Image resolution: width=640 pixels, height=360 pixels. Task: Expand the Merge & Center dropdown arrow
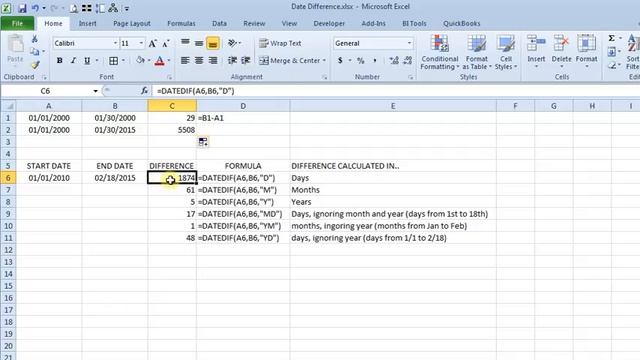coord(324,60)
